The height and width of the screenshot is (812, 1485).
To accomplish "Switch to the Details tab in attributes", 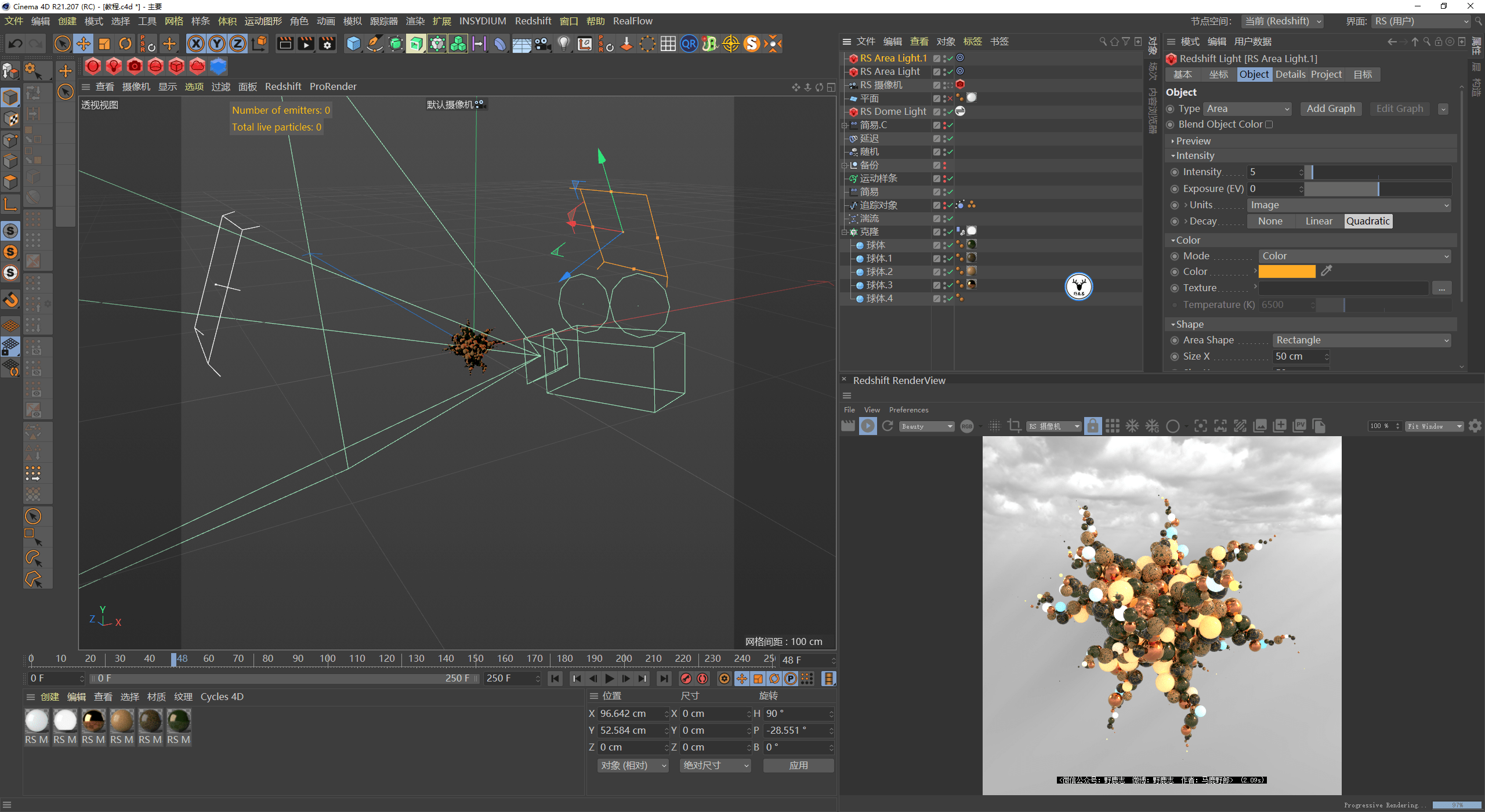I will click(x=1290, y=74).
